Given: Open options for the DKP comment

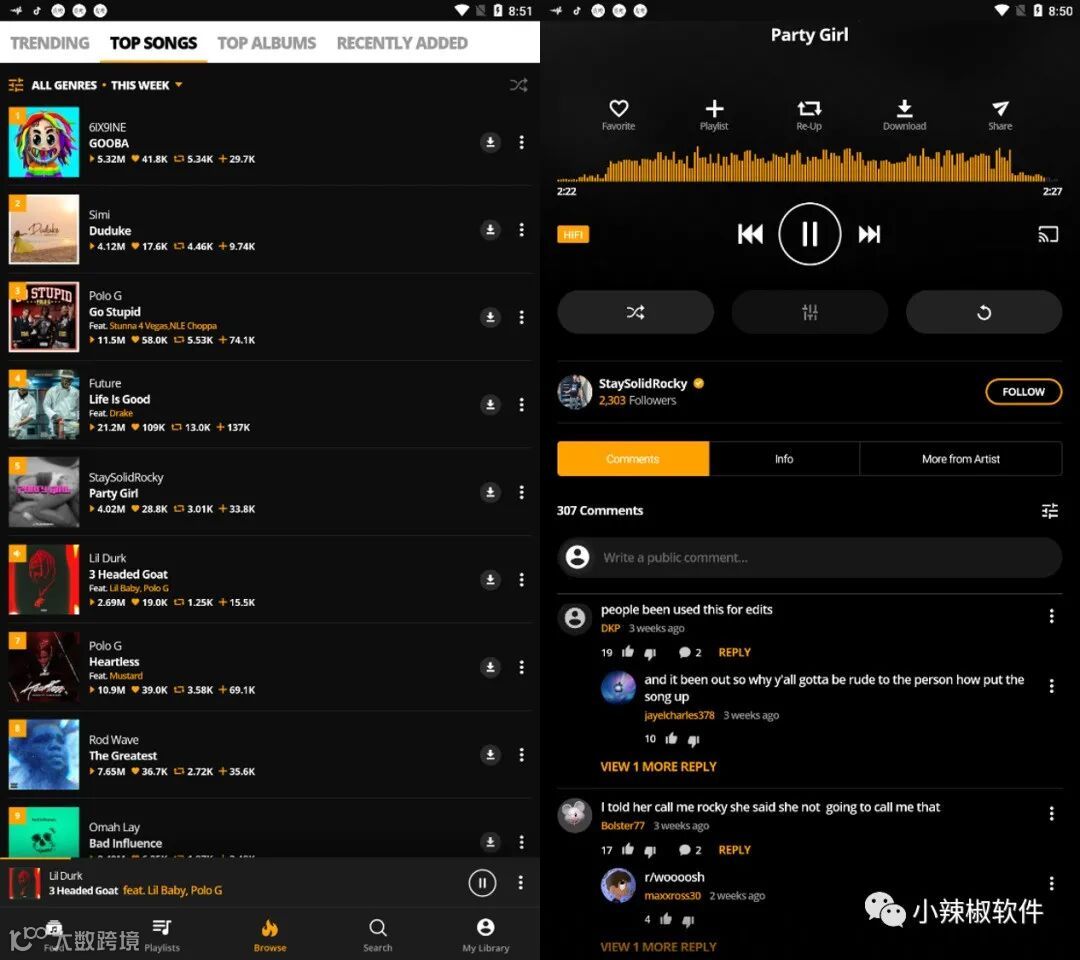Looking at the screenshot, I should 1051,616.
